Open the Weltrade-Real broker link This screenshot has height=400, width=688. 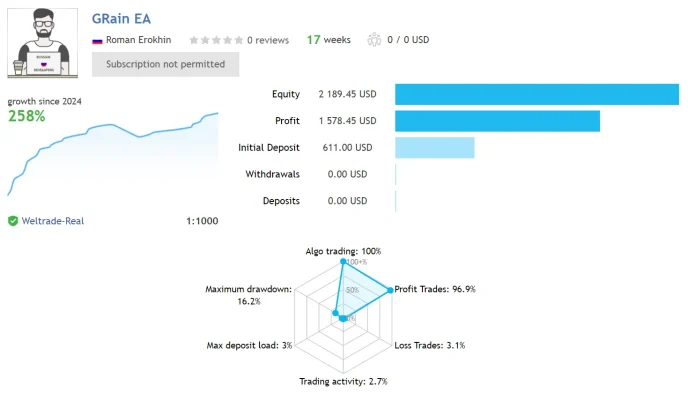[53, 221]
